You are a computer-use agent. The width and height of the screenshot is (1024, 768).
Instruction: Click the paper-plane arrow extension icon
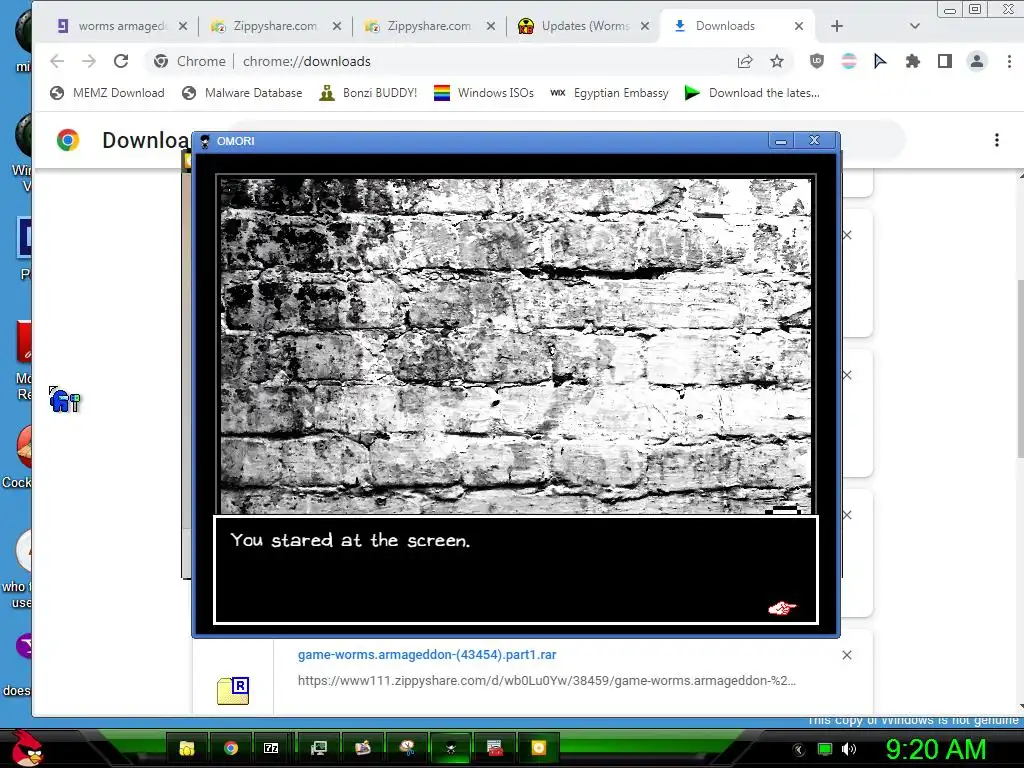(x=880, y=61)
